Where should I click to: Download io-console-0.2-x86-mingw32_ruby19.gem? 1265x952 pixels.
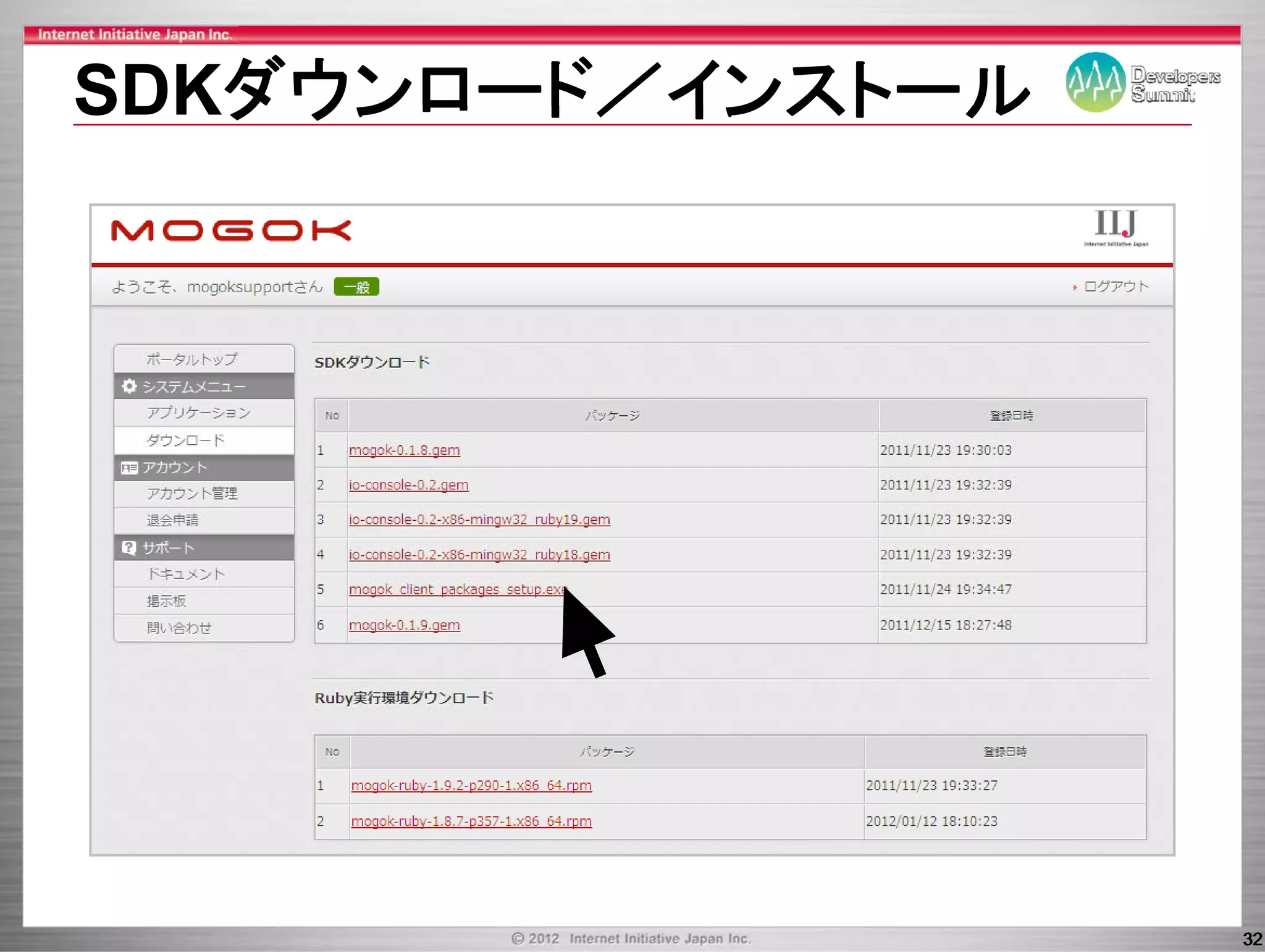click(479, 520)
